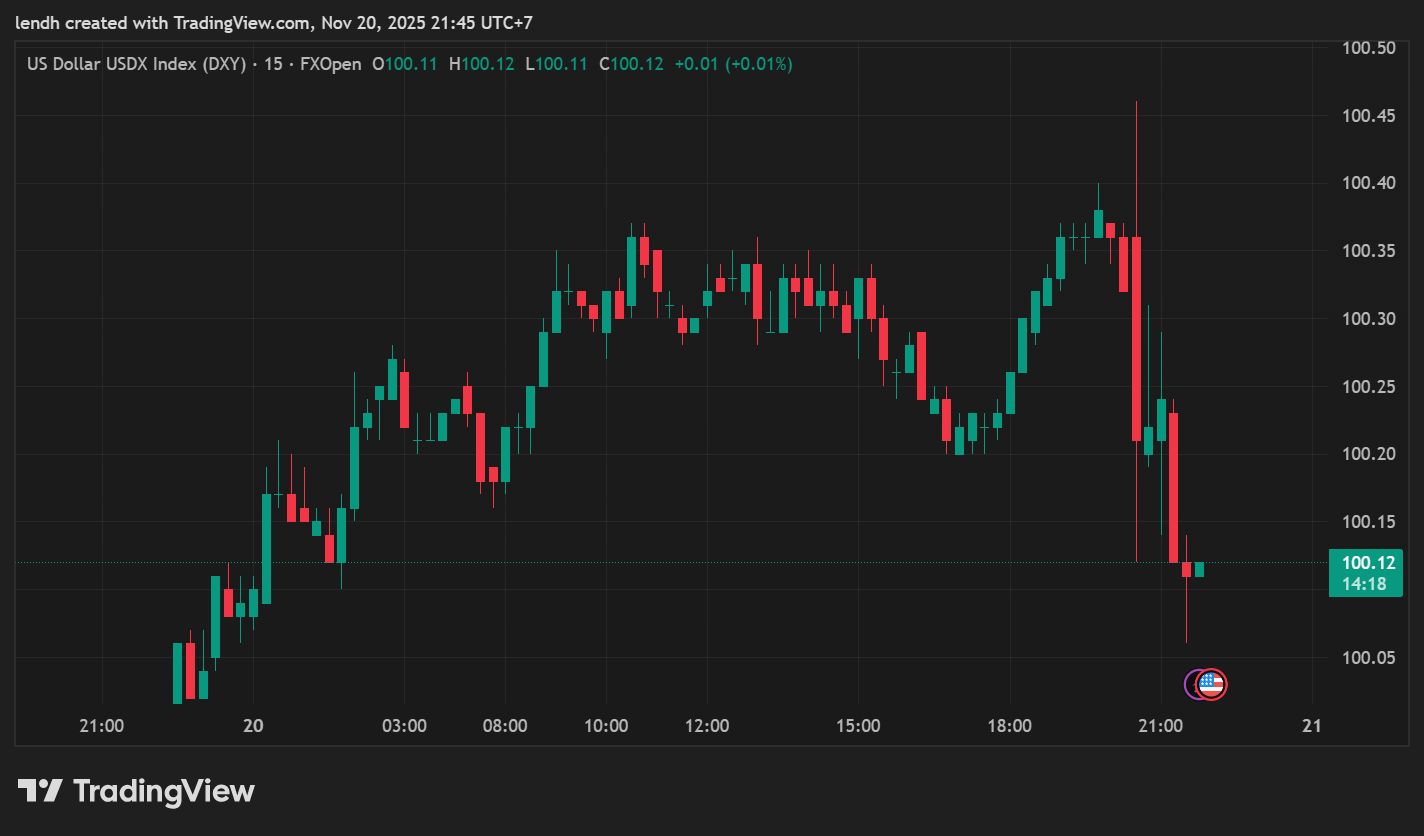The width and height of the screenshot is (1424, 836).
Task: Click the 03:00 time axis label
Action: pos(404,726)
